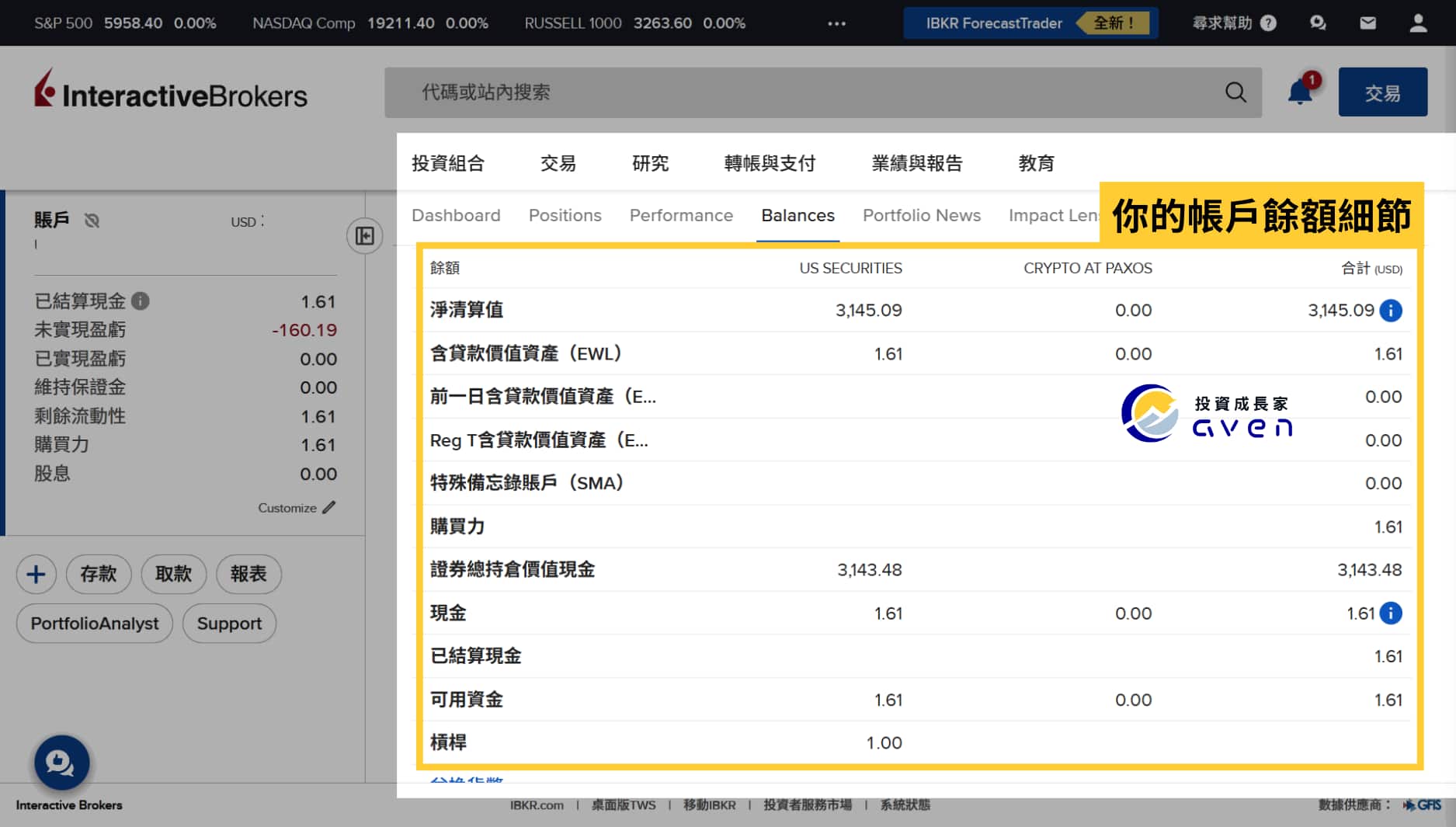Open the 轉帳與支付 menu
This screenshot has width=1456, height=827.
[770, 163]
